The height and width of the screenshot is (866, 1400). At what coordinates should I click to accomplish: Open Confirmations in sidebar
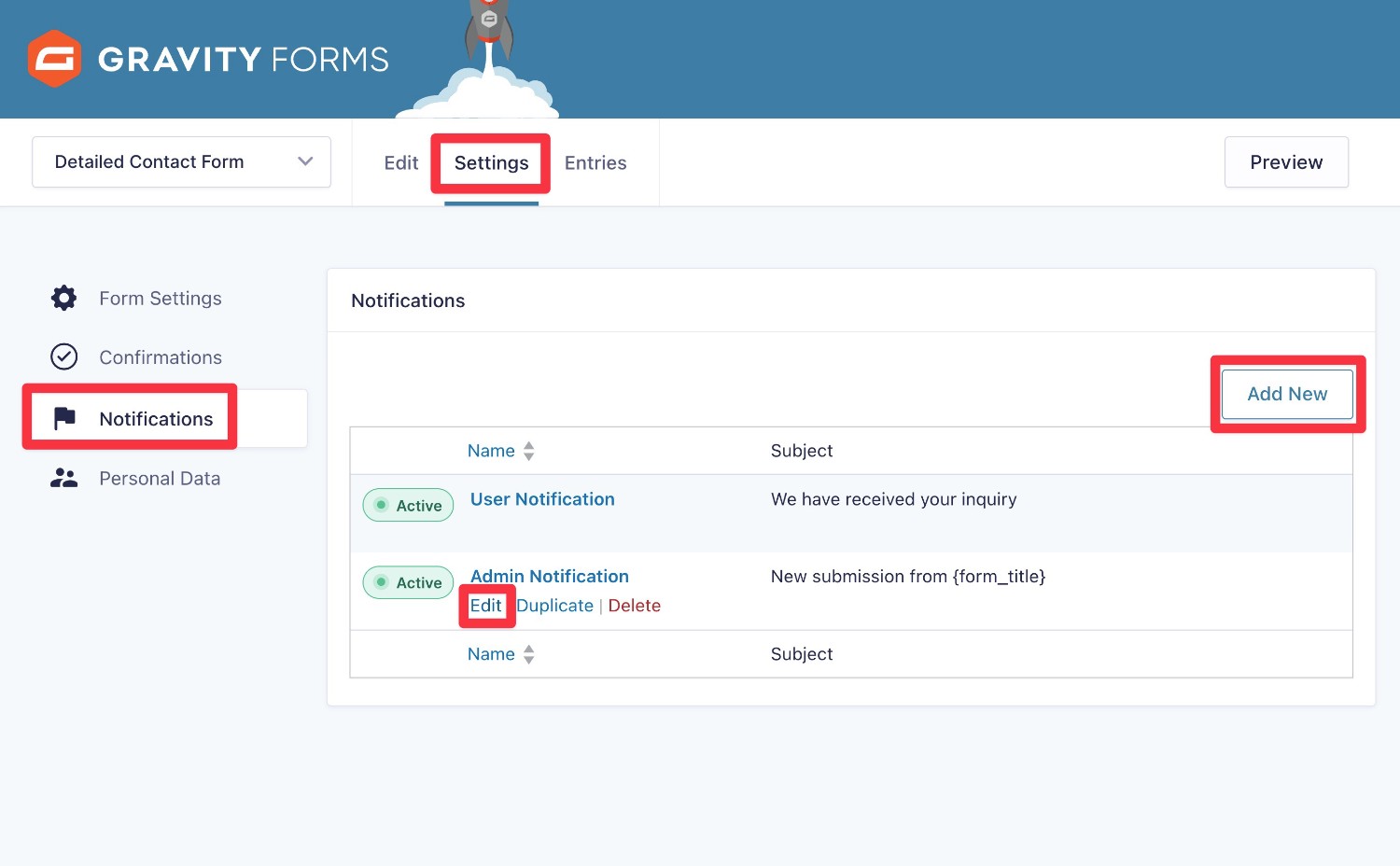pyautogui.click(x=160, y=356)
